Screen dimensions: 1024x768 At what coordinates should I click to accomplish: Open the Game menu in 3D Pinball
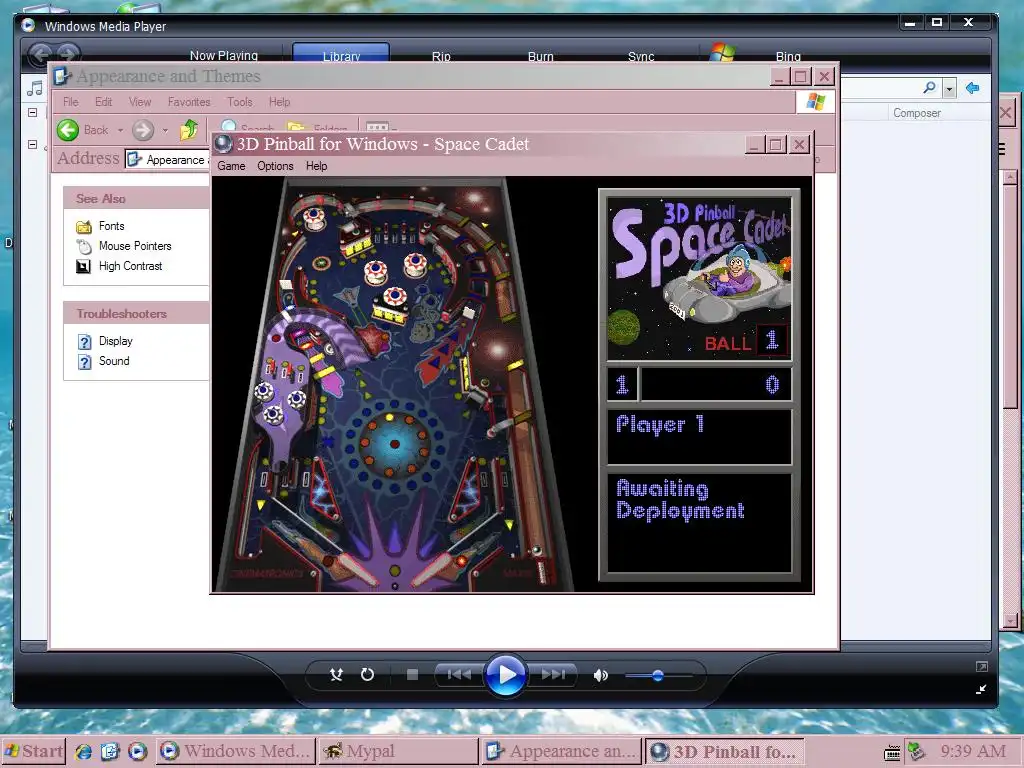pos(231,166)
